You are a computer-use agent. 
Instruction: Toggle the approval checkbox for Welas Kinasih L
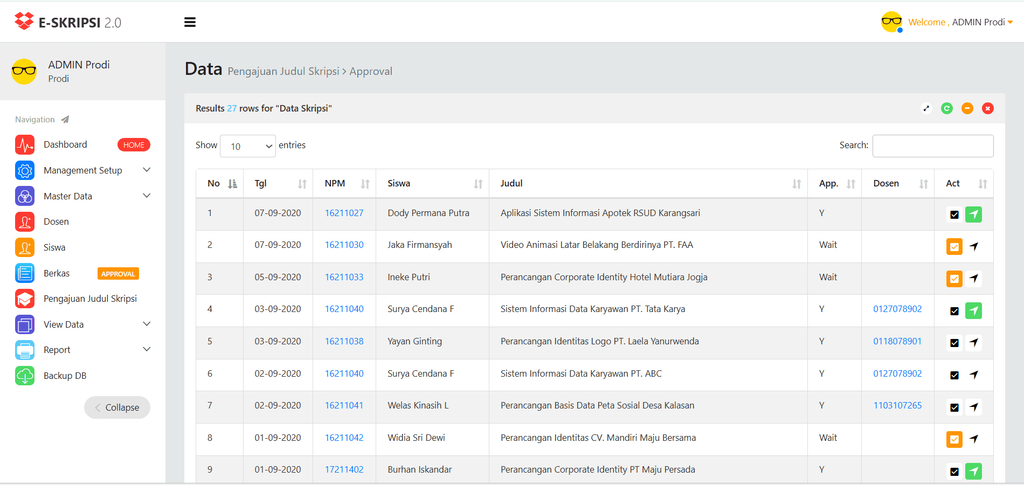click(954, 407)
